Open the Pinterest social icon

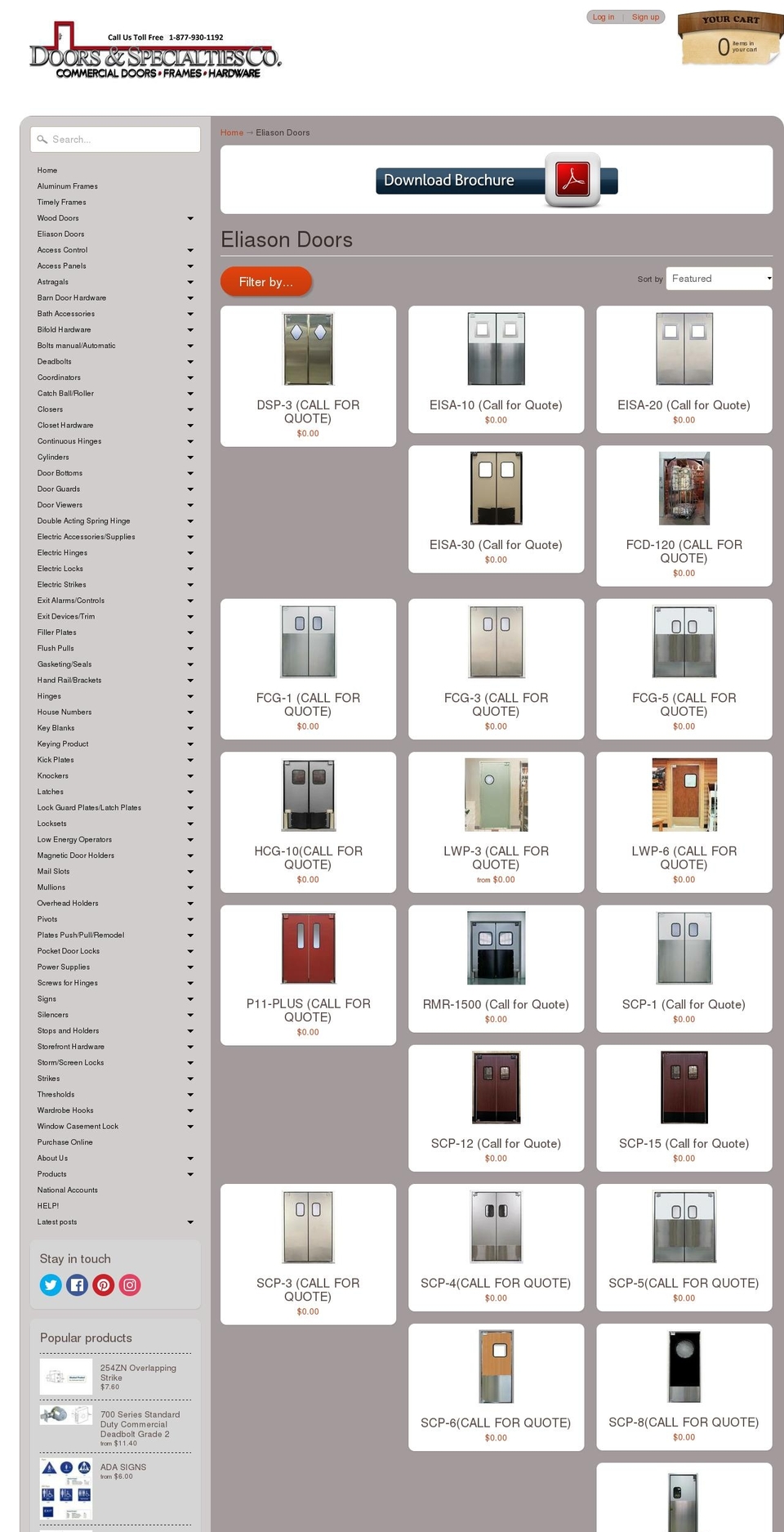[x=103, y=1285]
